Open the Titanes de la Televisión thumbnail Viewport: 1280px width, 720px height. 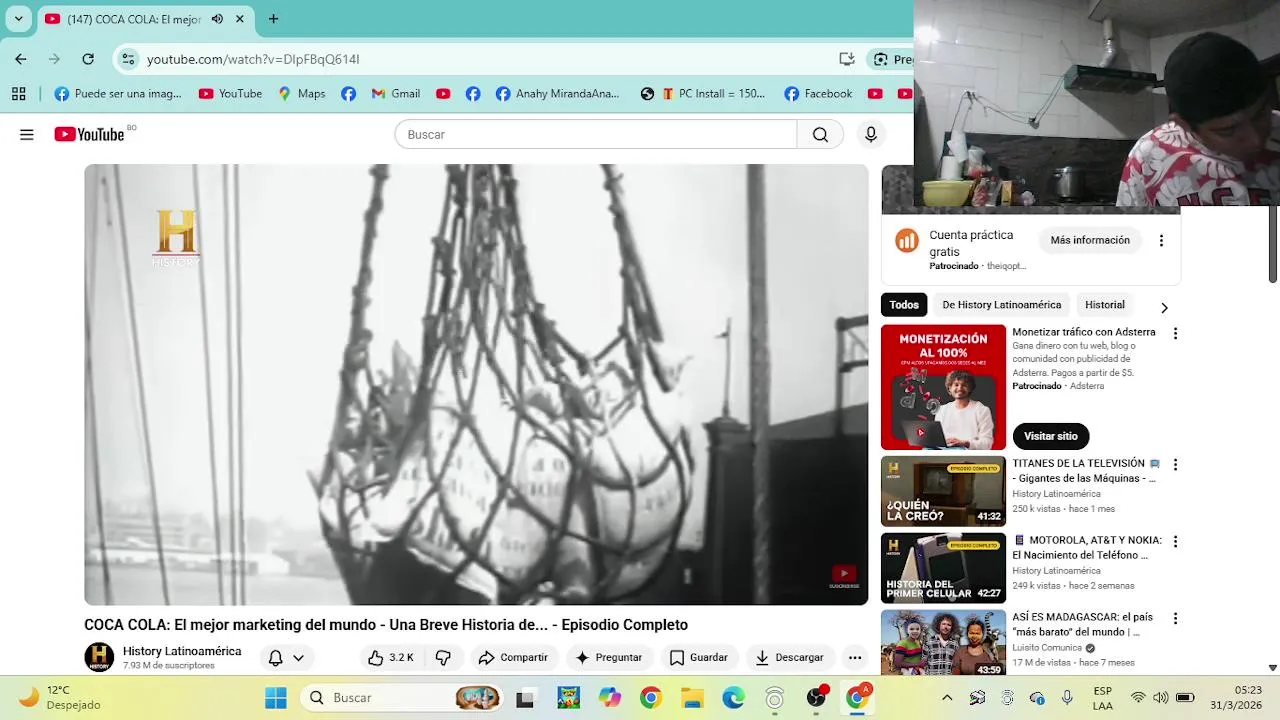(943, 491)
